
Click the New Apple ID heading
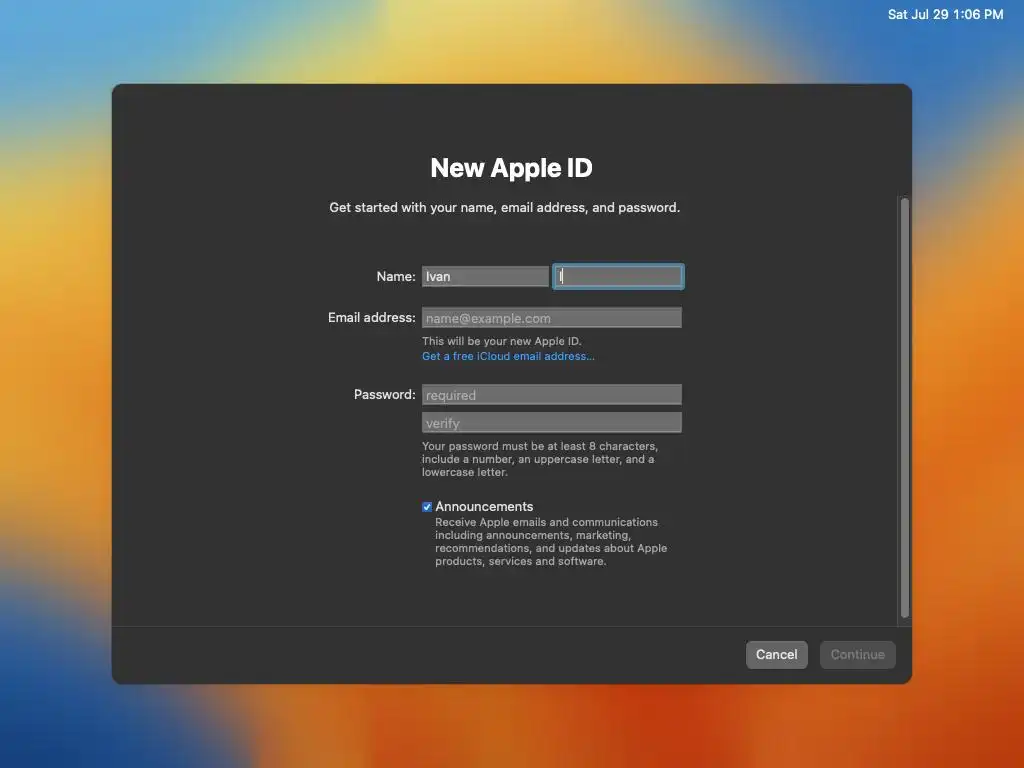511,168
